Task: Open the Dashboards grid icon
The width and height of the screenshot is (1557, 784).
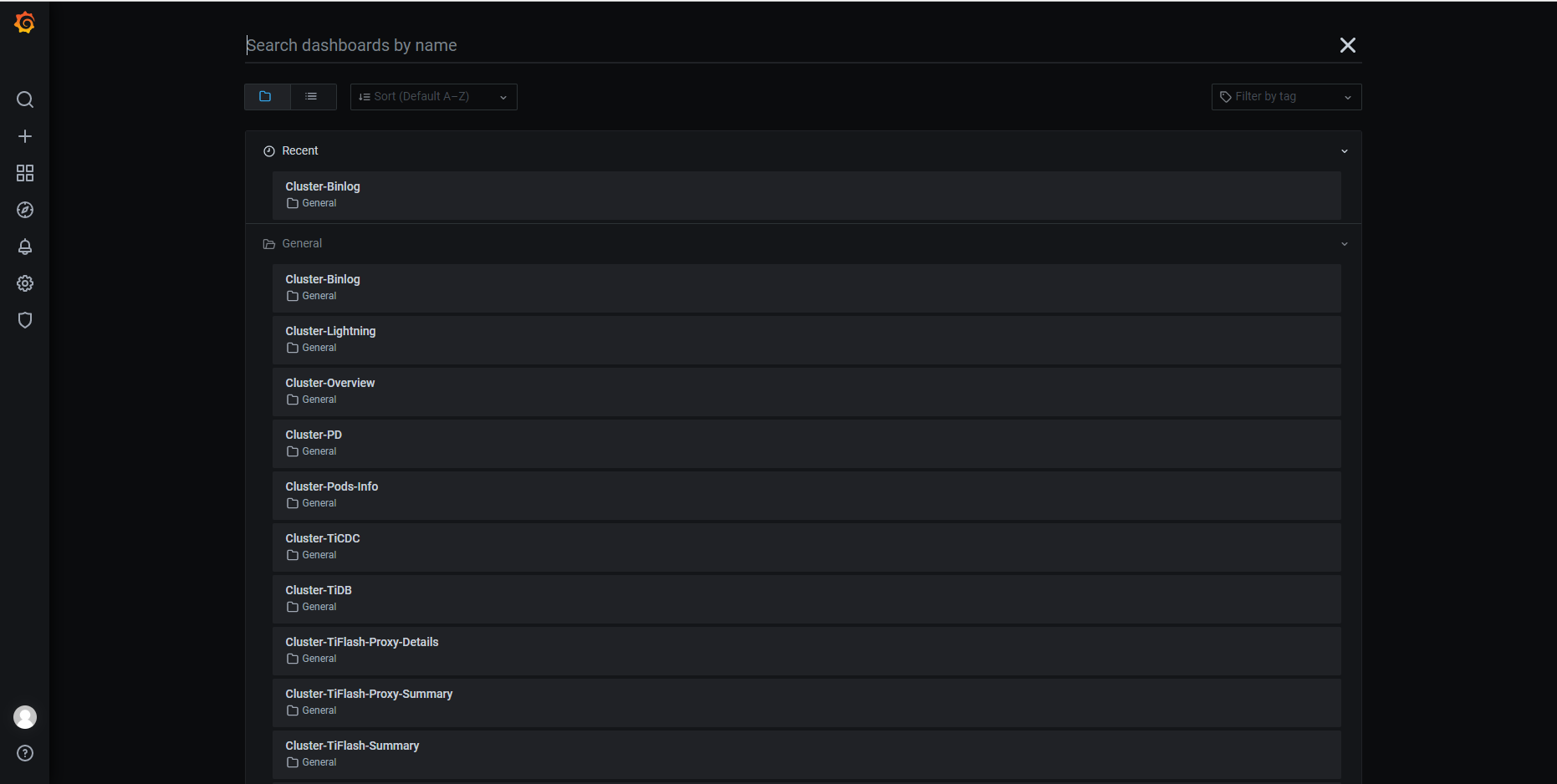Action: pos(25,173)
